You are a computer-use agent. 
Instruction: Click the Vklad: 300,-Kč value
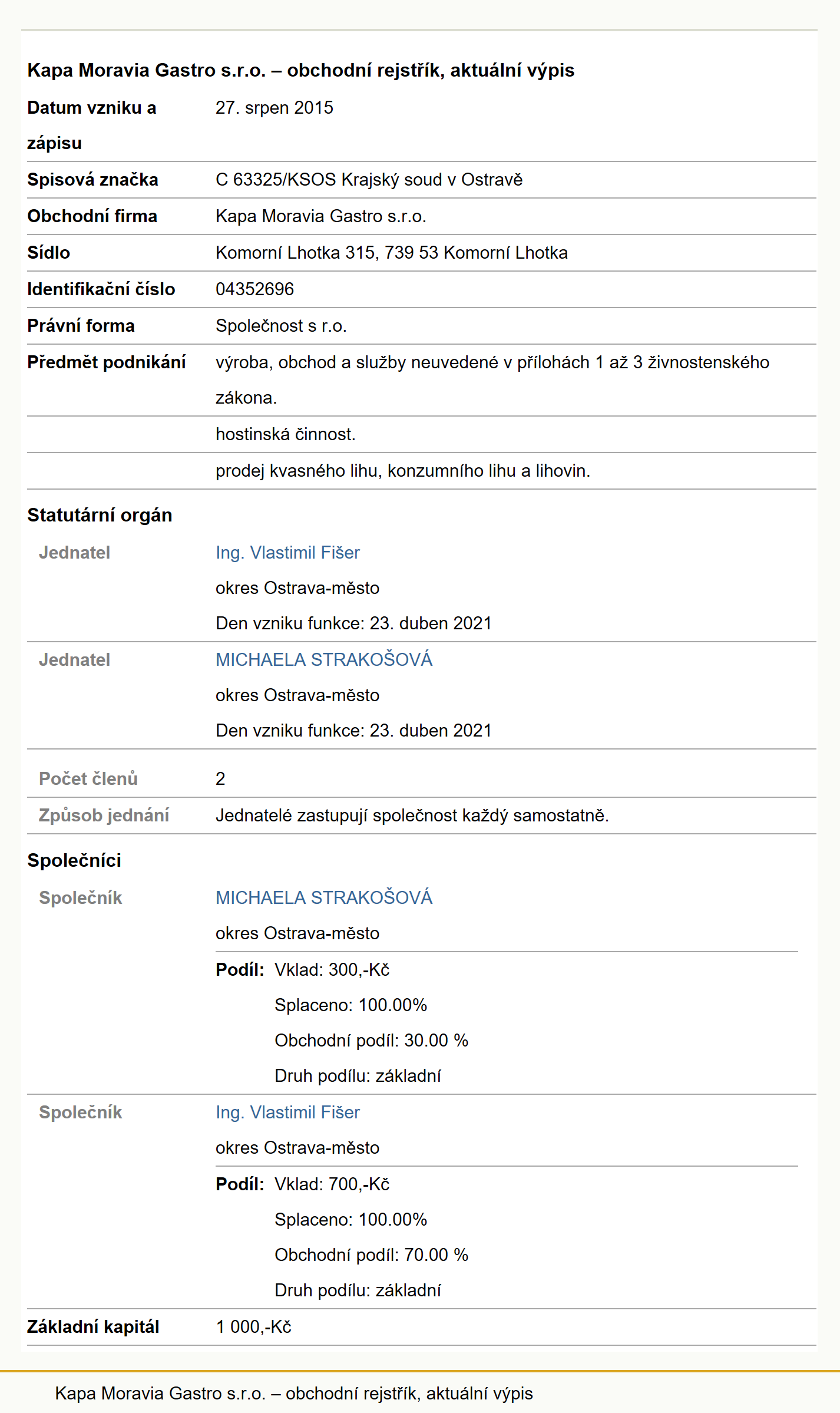click(332, 970)
